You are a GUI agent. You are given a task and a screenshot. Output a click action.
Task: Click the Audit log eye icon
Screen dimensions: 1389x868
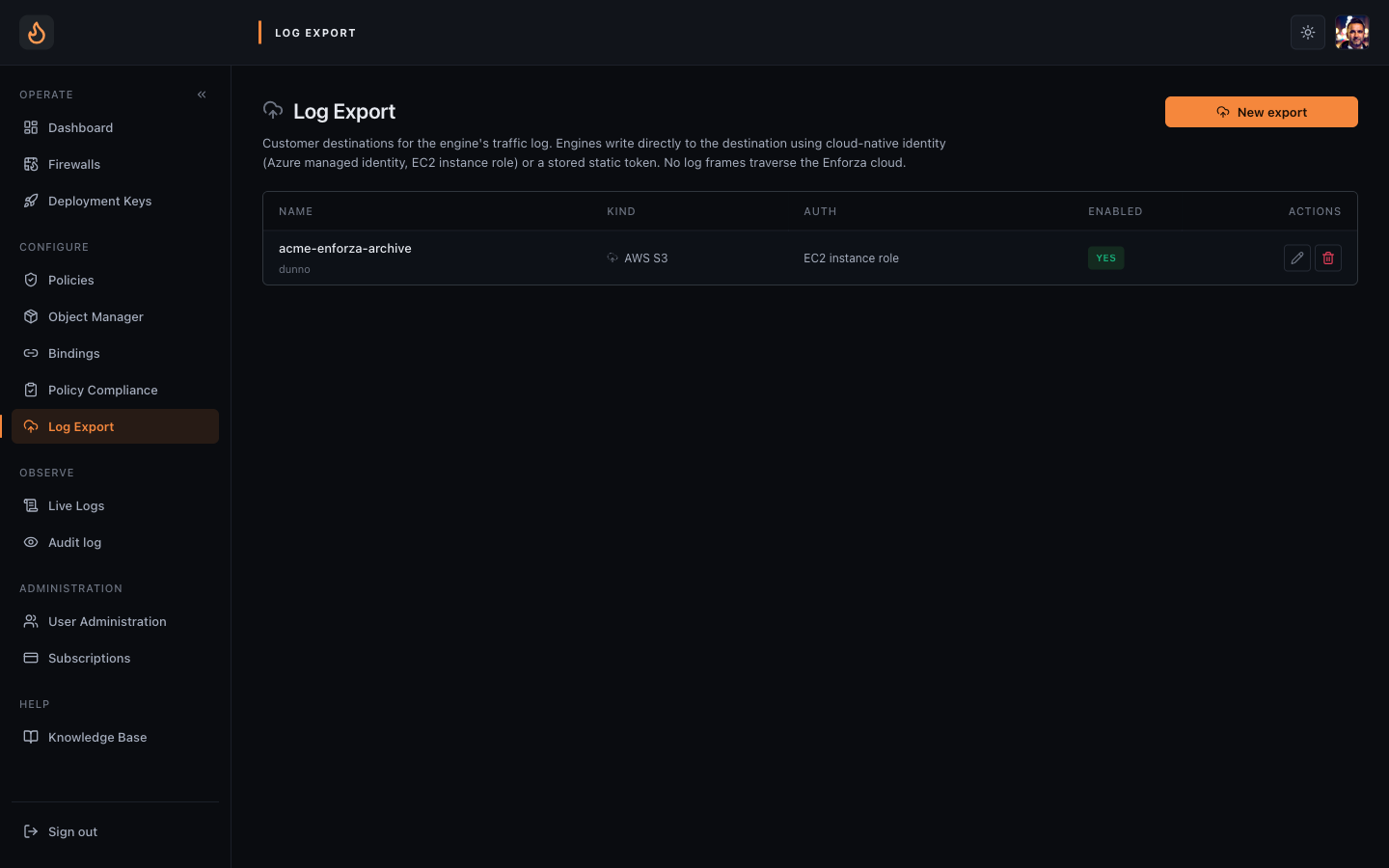pyautogui.click(x=31, y=542)
